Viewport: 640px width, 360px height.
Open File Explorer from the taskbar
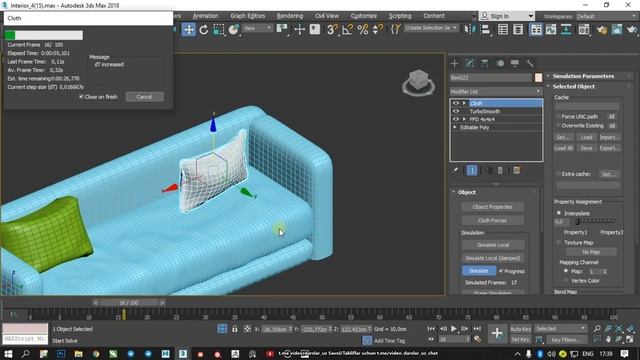point(79,353)
